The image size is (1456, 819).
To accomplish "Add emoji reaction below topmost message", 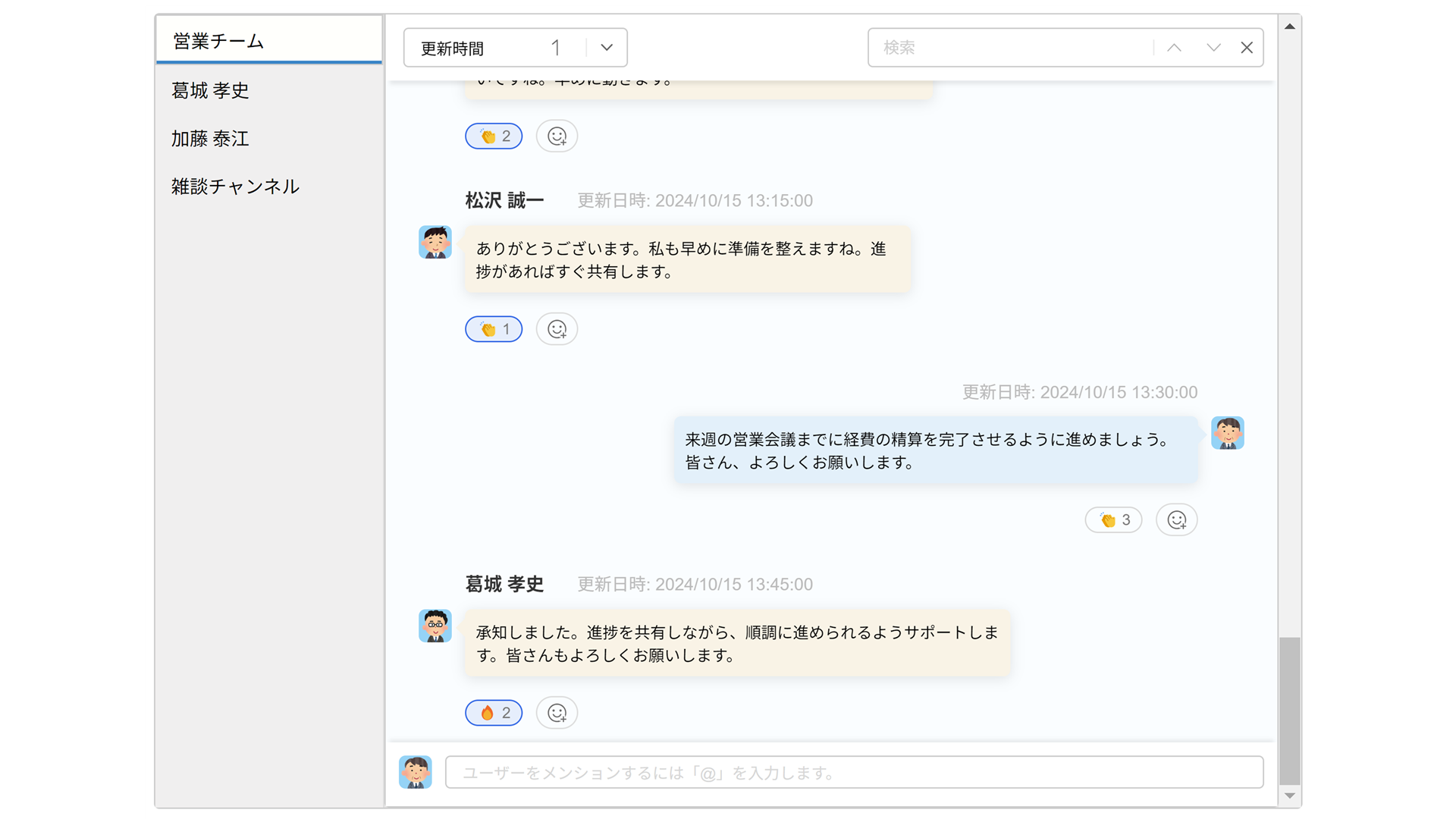I will [x=557, y=136].
